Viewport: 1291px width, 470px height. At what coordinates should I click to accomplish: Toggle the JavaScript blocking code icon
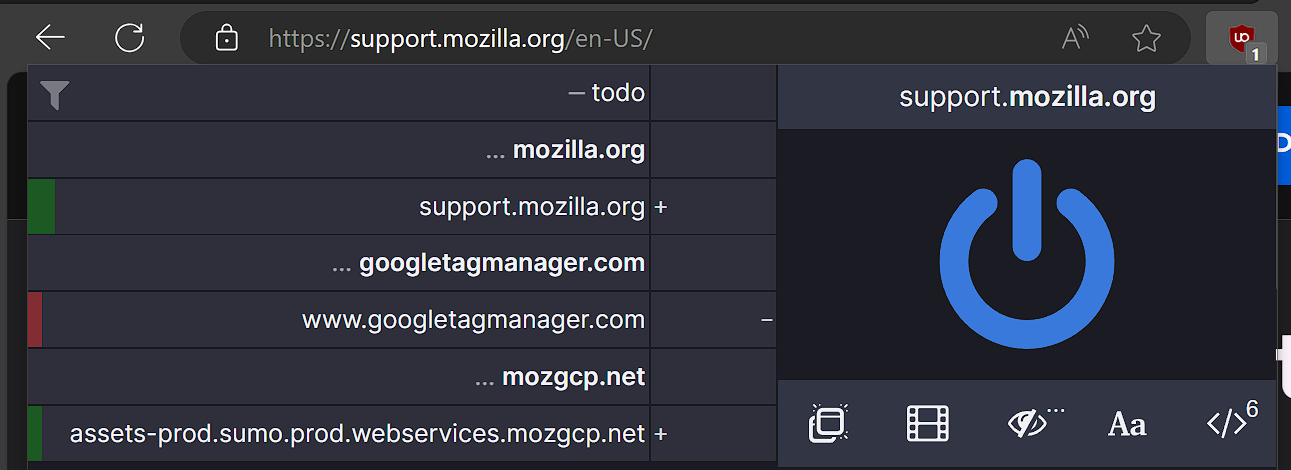coord(1227,424)
